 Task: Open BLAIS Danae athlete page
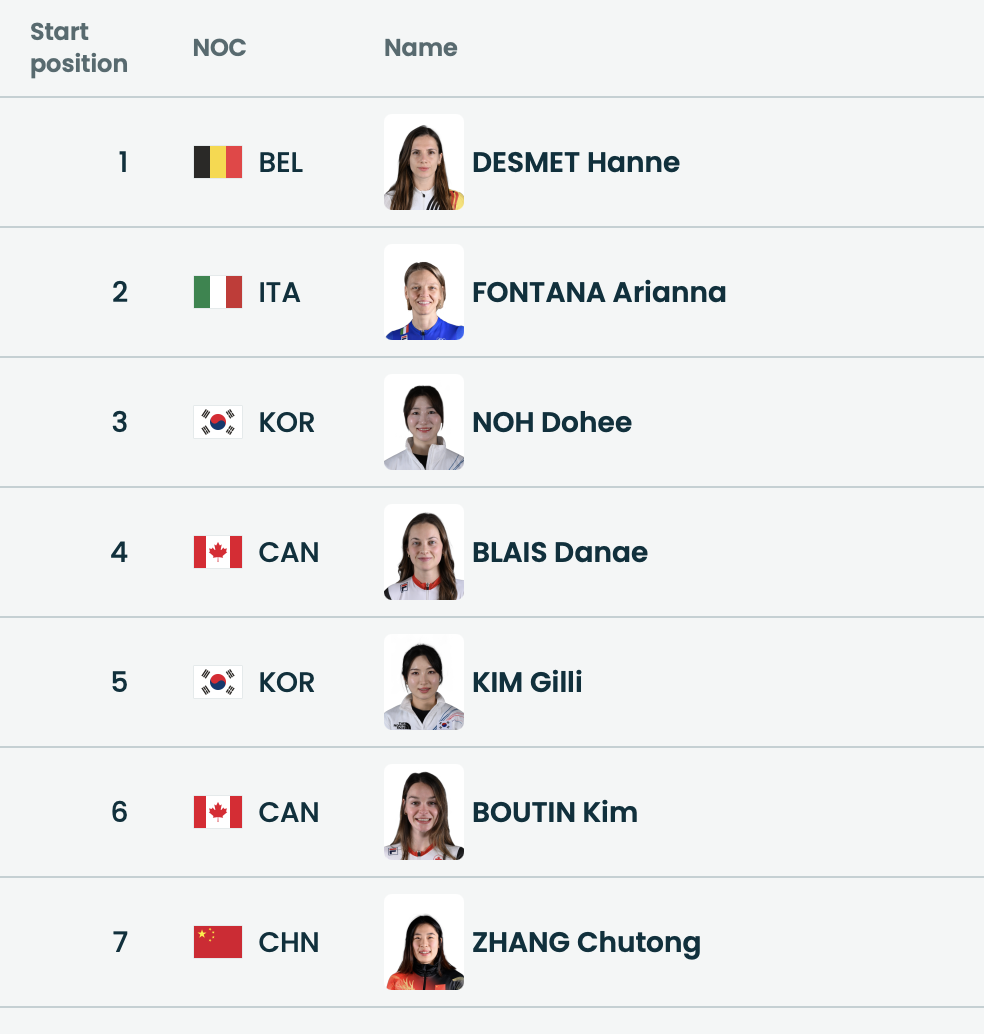[560, 552]
